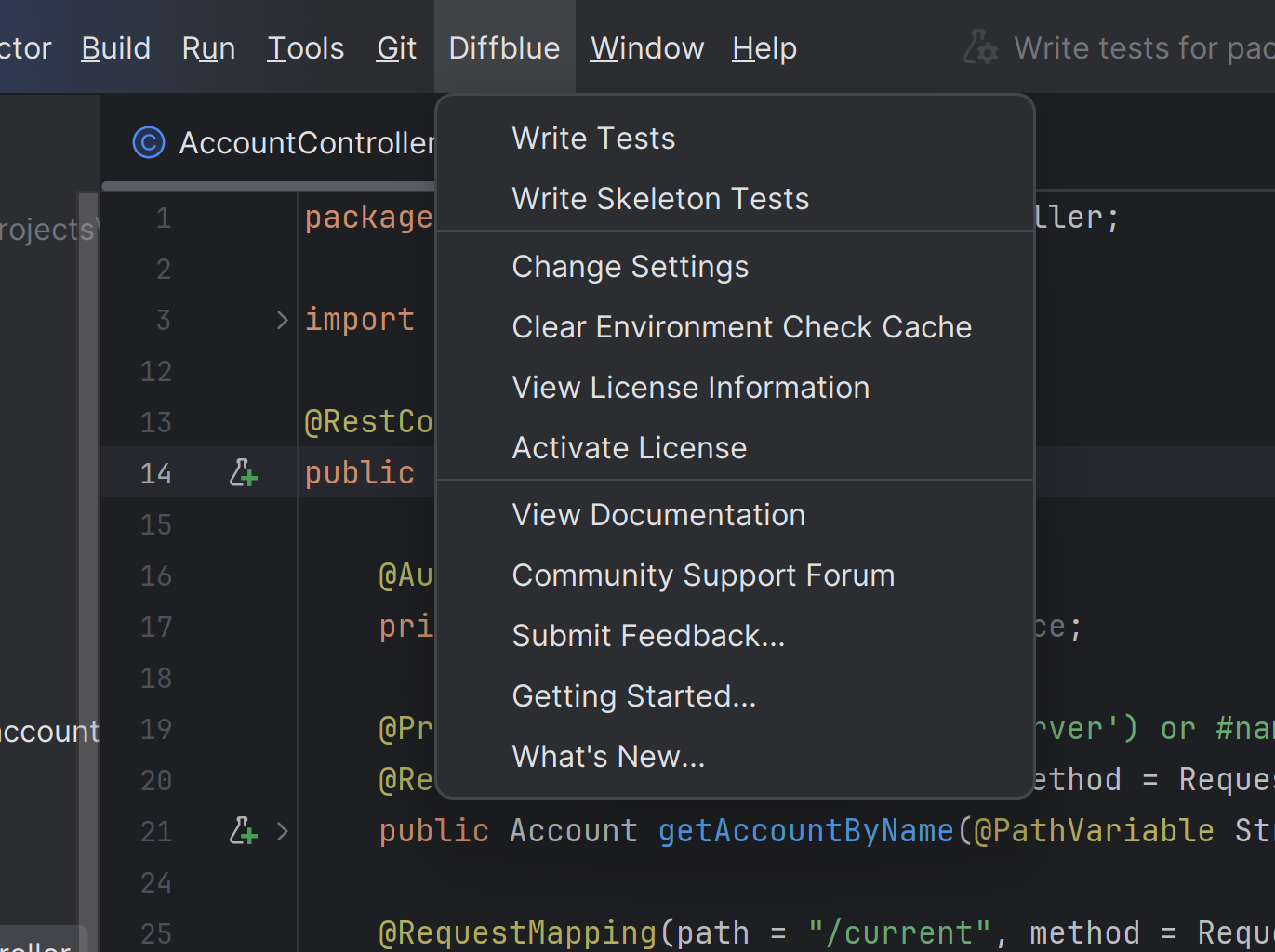Select Write Tests from Diffblue menu

tap(593, 139)
